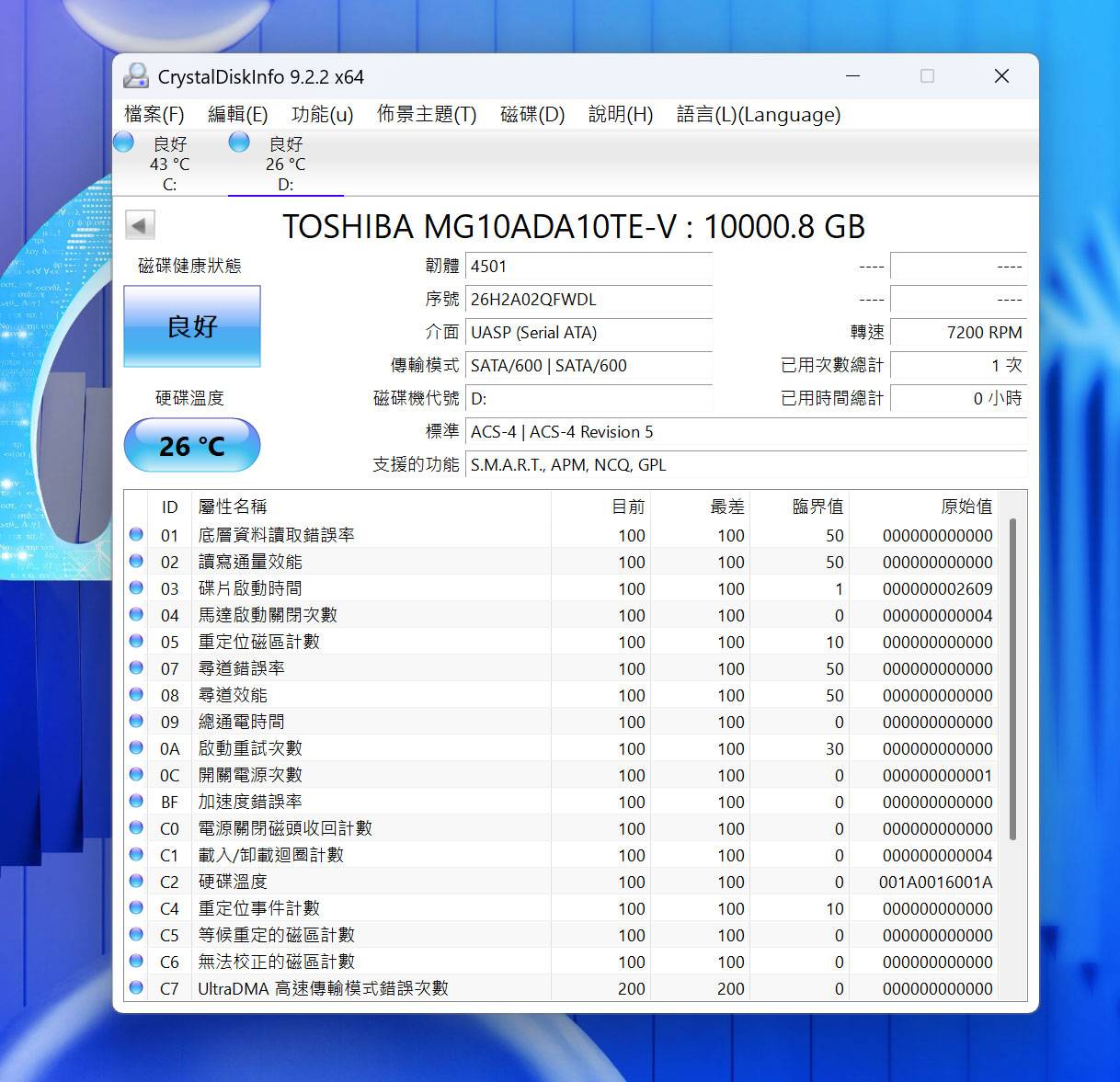Open the 說明(H) menu
Image resolution: width=1120 pixels, height=1082 pixels.
pos(621,114)
